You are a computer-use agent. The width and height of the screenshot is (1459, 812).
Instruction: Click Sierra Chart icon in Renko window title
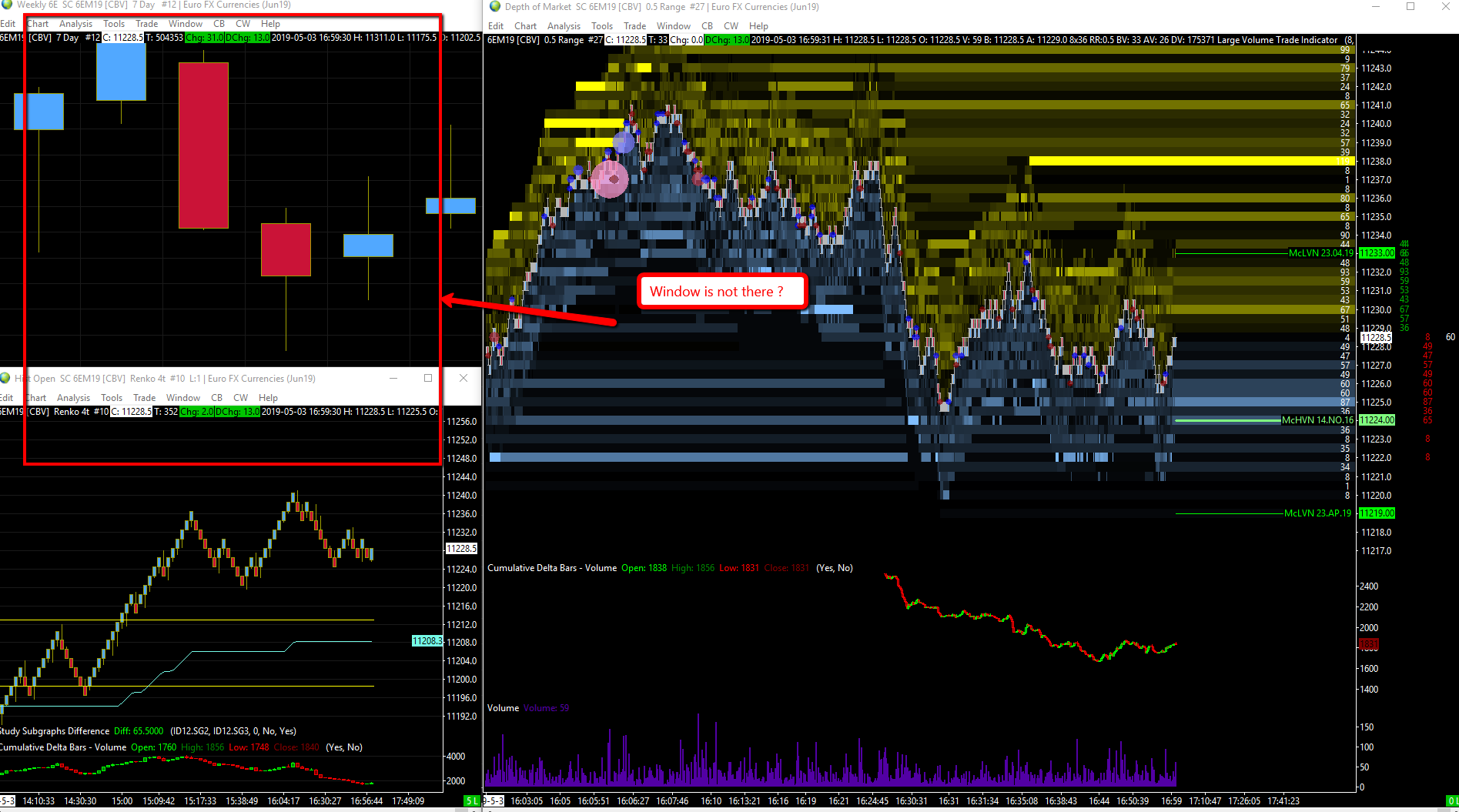coord(5,378)
